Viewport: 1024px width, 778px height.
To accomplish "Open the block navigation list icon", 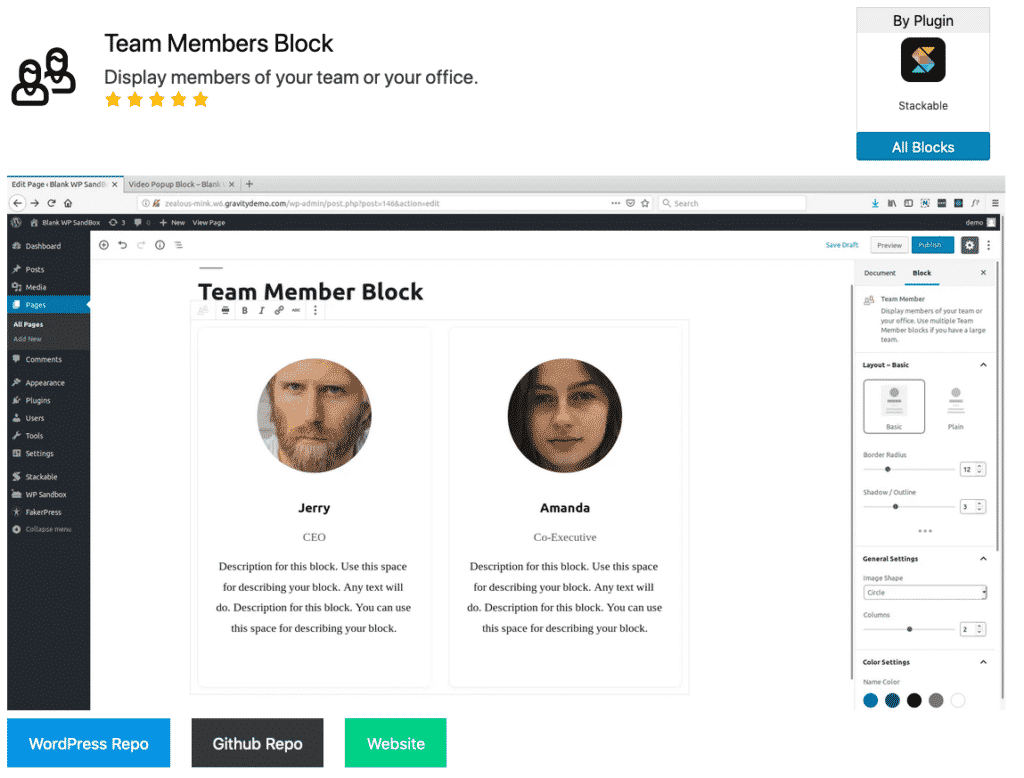I will 178,245.
